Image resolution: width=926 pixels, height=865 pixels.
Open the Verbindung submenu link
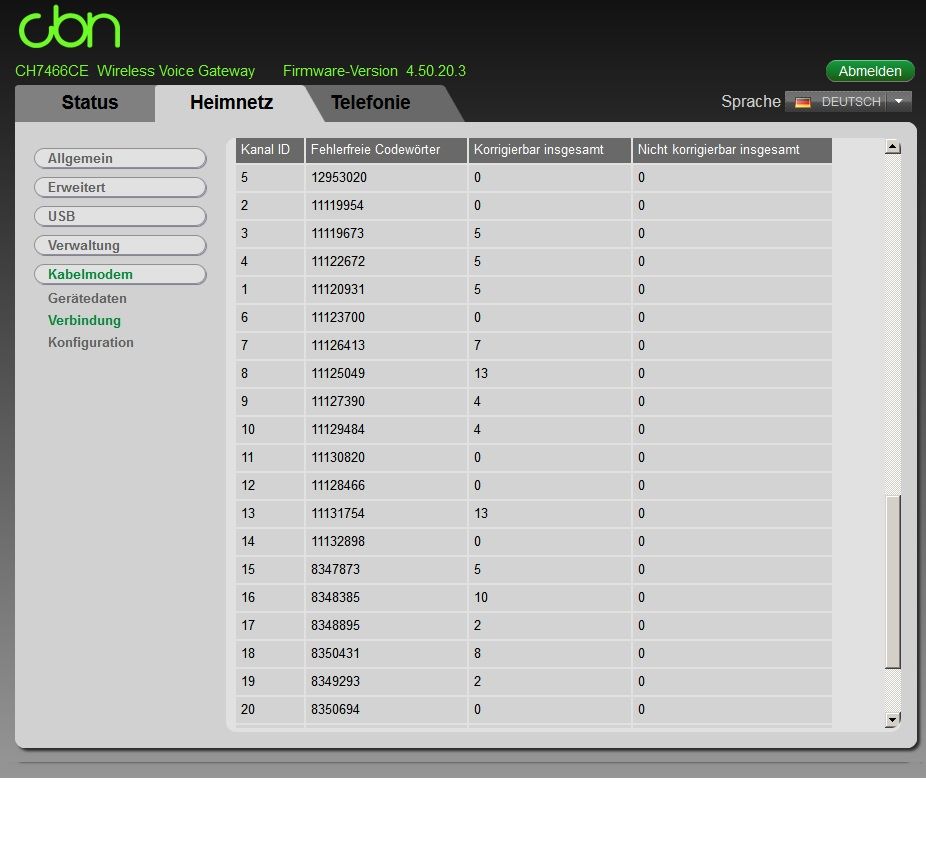click(x=84, y=321)
